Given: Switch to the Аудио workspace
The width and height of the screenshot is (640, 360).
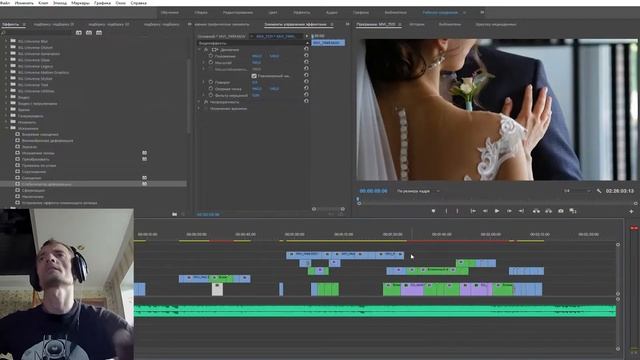Looking at the screenshot, I should pyautogui.click(x=331, y=13).
